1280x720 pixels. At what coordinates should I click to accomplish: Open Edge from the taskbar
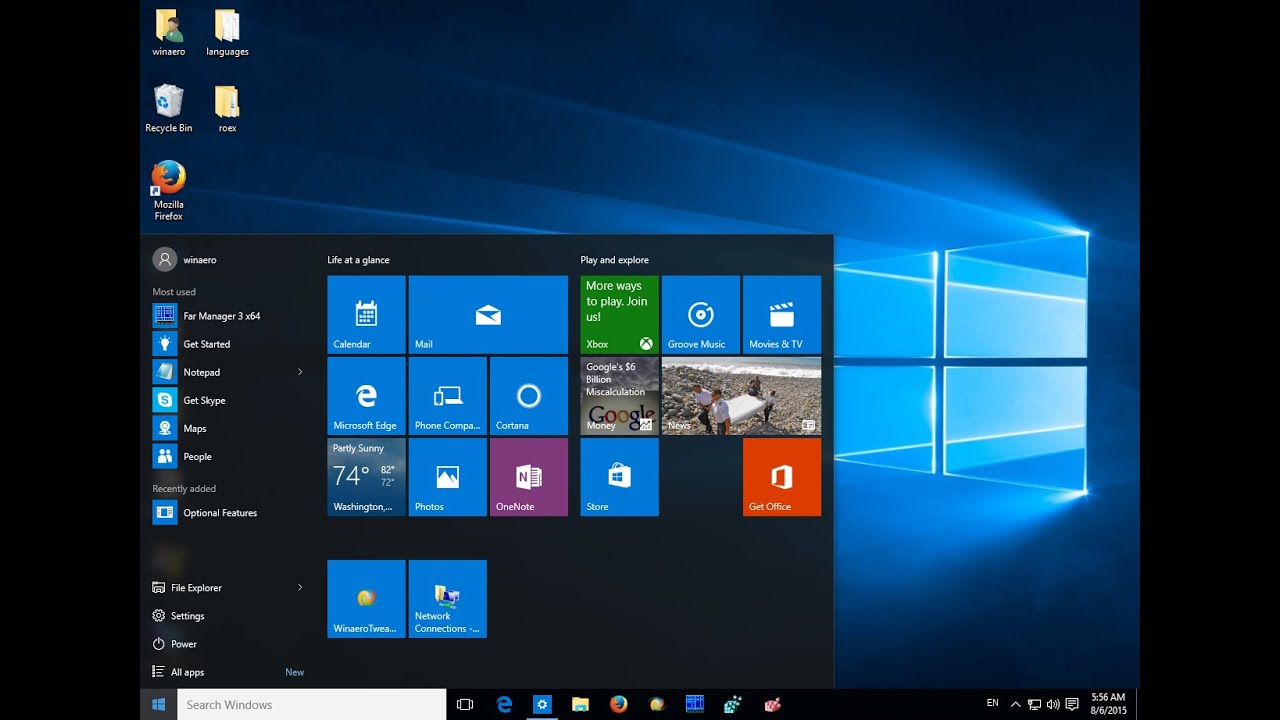pyautogui.click(x=504, y=704)
